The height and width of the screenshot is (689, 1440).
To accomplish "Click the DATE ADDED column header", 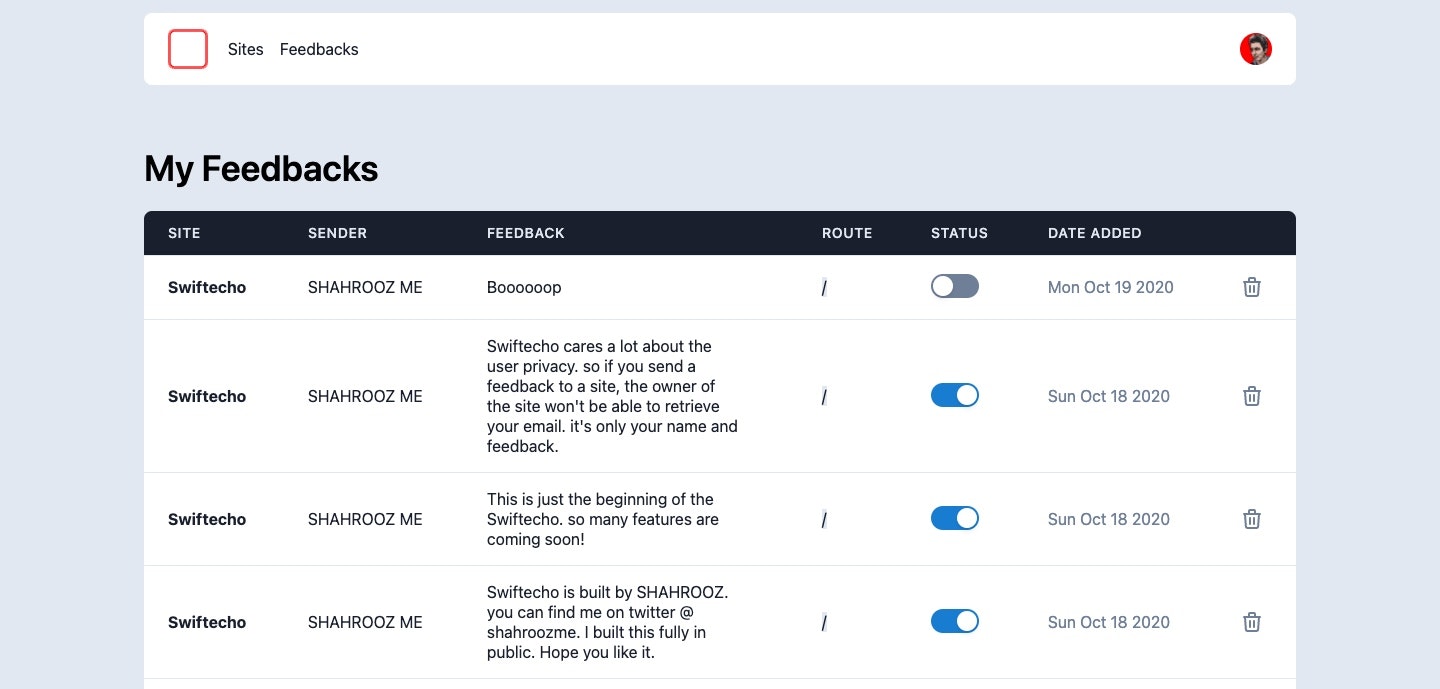I will point(1094,233).
